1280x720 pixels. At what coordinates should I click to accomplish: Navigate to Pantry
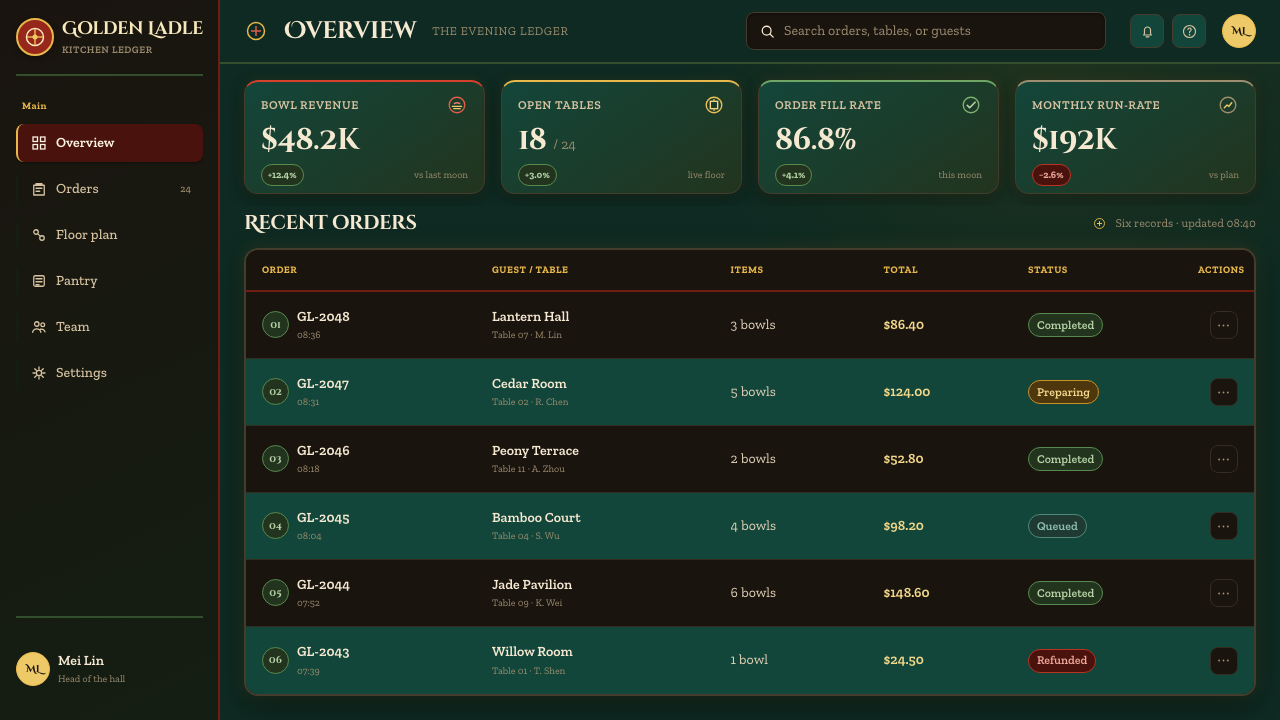click(110, 281)
